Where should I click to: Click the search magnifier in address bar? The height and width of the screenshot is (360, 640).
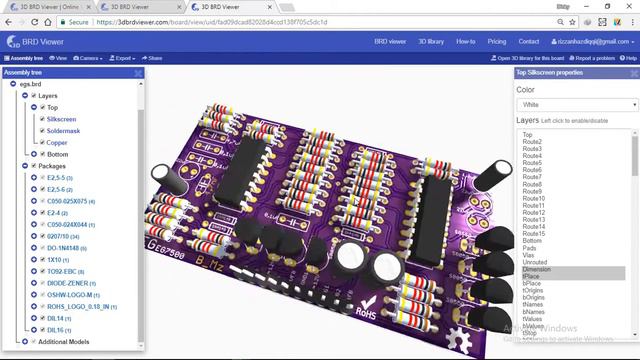tap(560, 22)
